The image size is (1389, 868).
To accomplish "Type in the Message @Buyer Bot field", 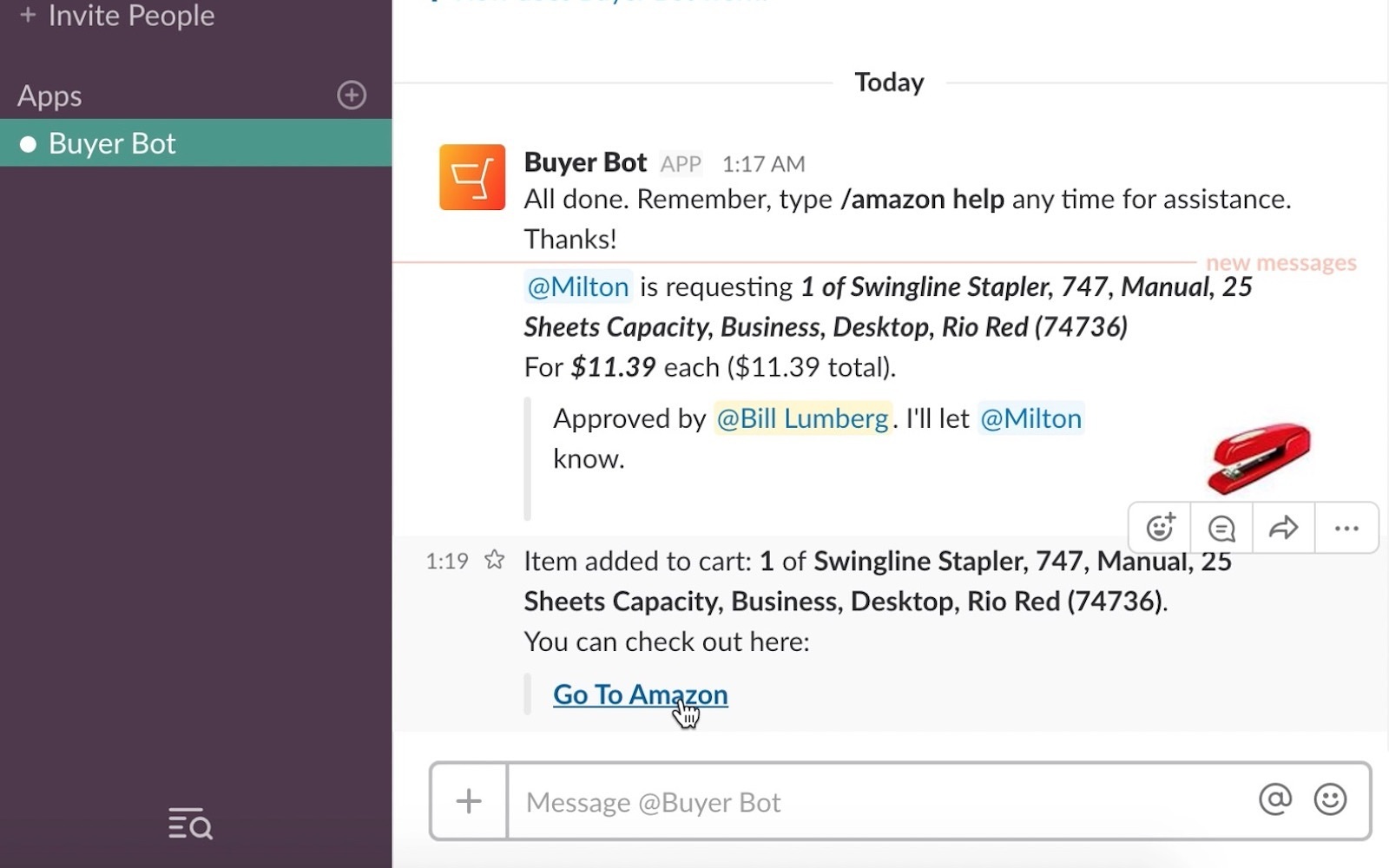I will [877, 802].
